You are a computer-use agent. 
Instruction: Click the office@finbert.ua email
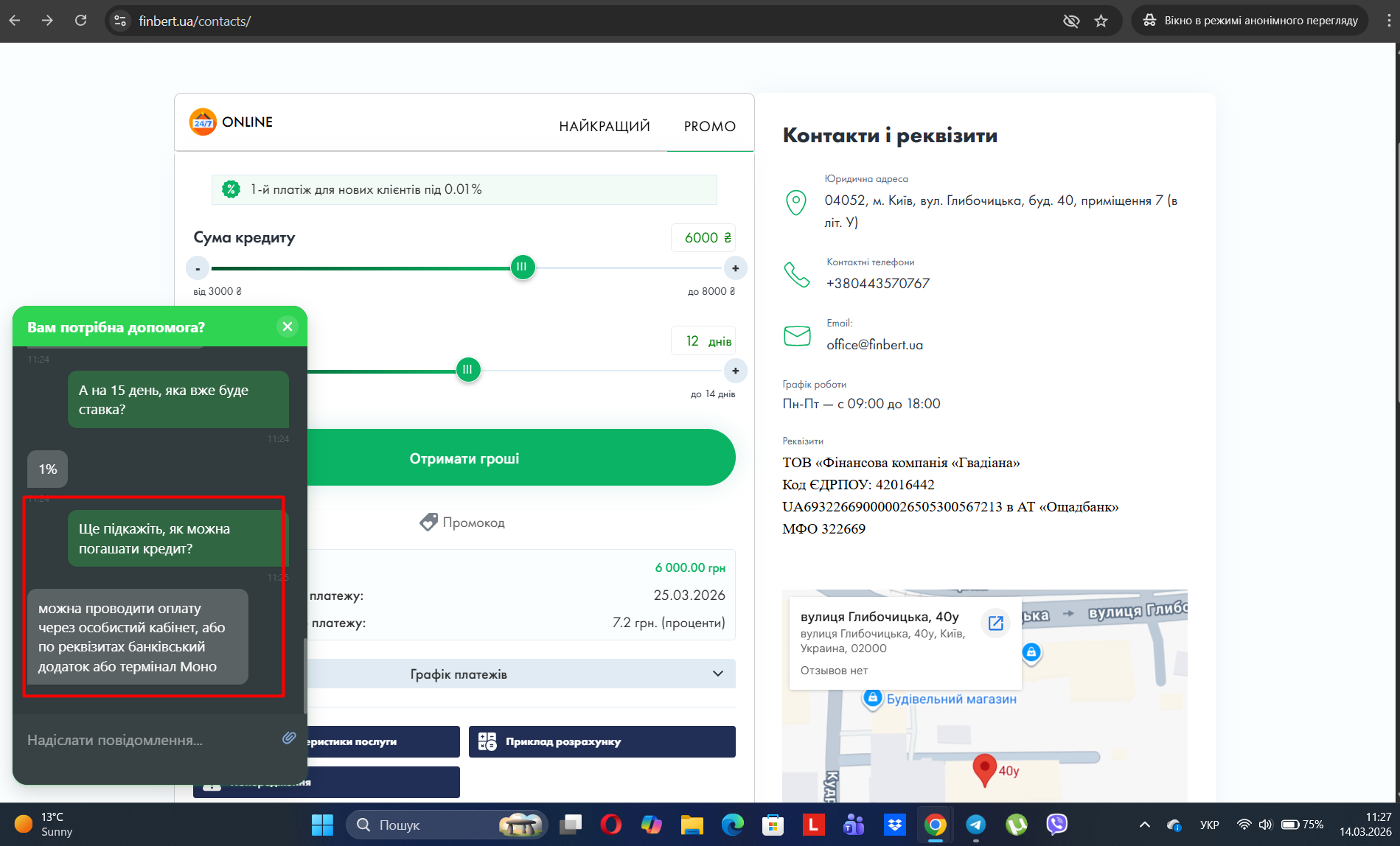874,345
